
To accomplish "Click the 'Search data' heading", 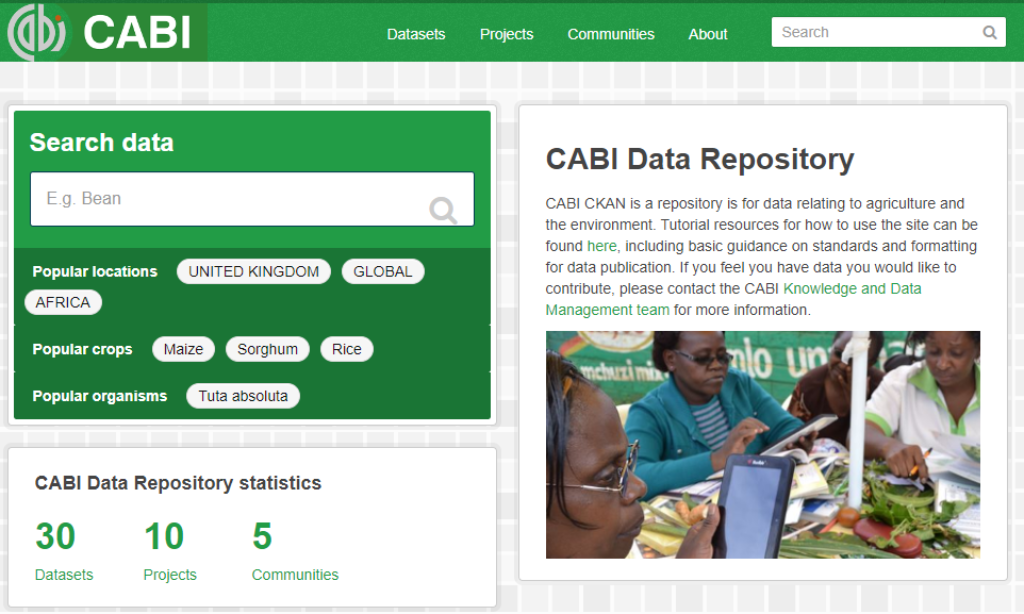I will click(x=102, y=142).
